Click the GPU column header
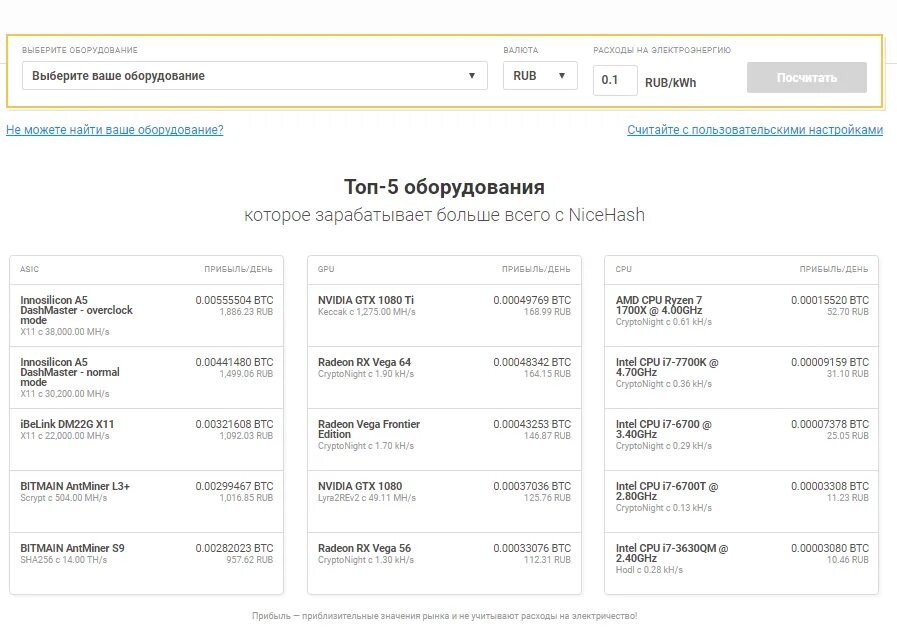 coord(326,269)
